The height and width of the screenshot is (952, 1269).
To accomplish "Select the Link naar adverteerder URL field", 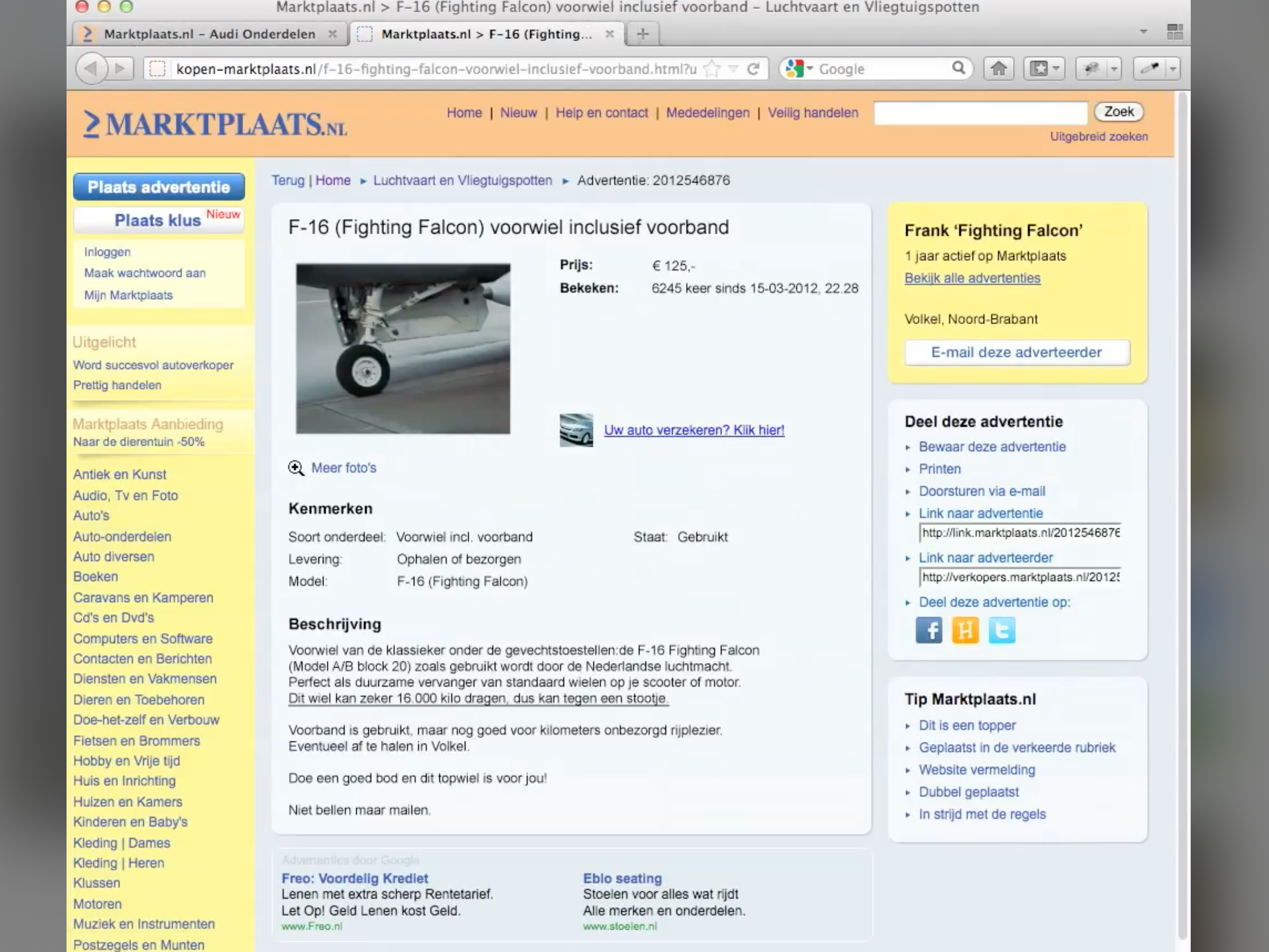I will tap(1020, 577).
